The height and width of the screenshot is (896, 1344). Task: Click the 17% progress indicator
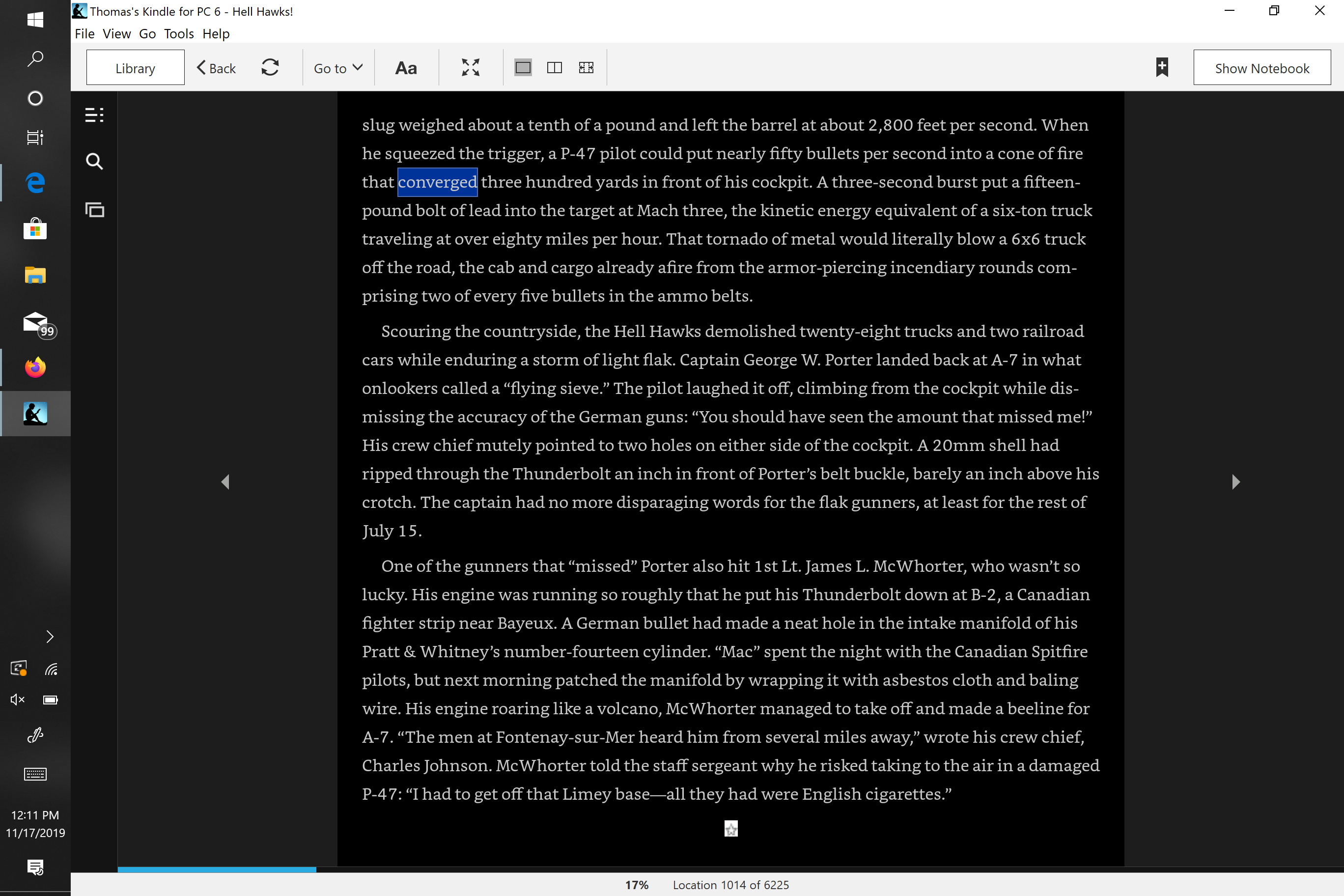tap(637, 885)
